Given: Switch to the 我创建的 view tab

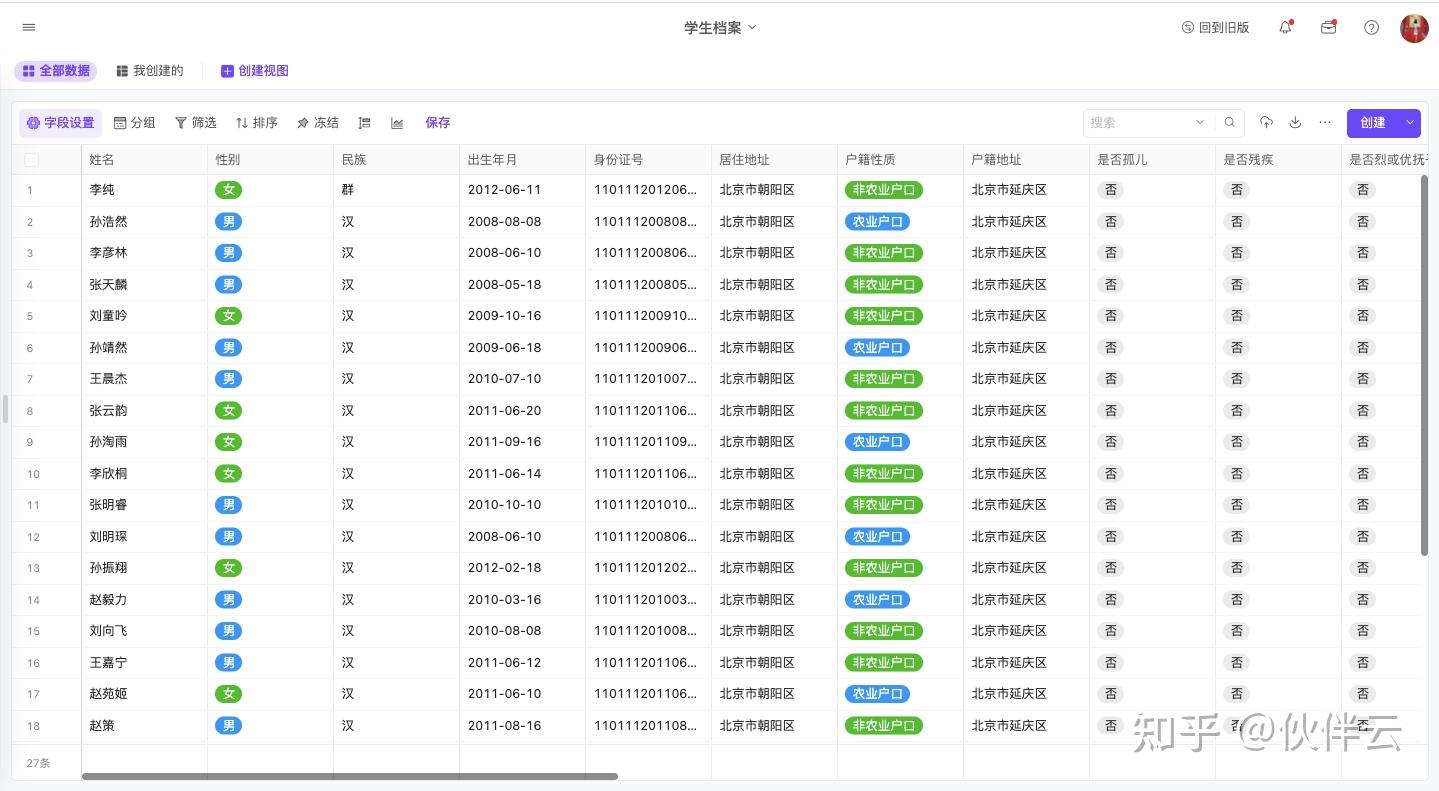Looking at the screenshot, I should coord(150,71).
